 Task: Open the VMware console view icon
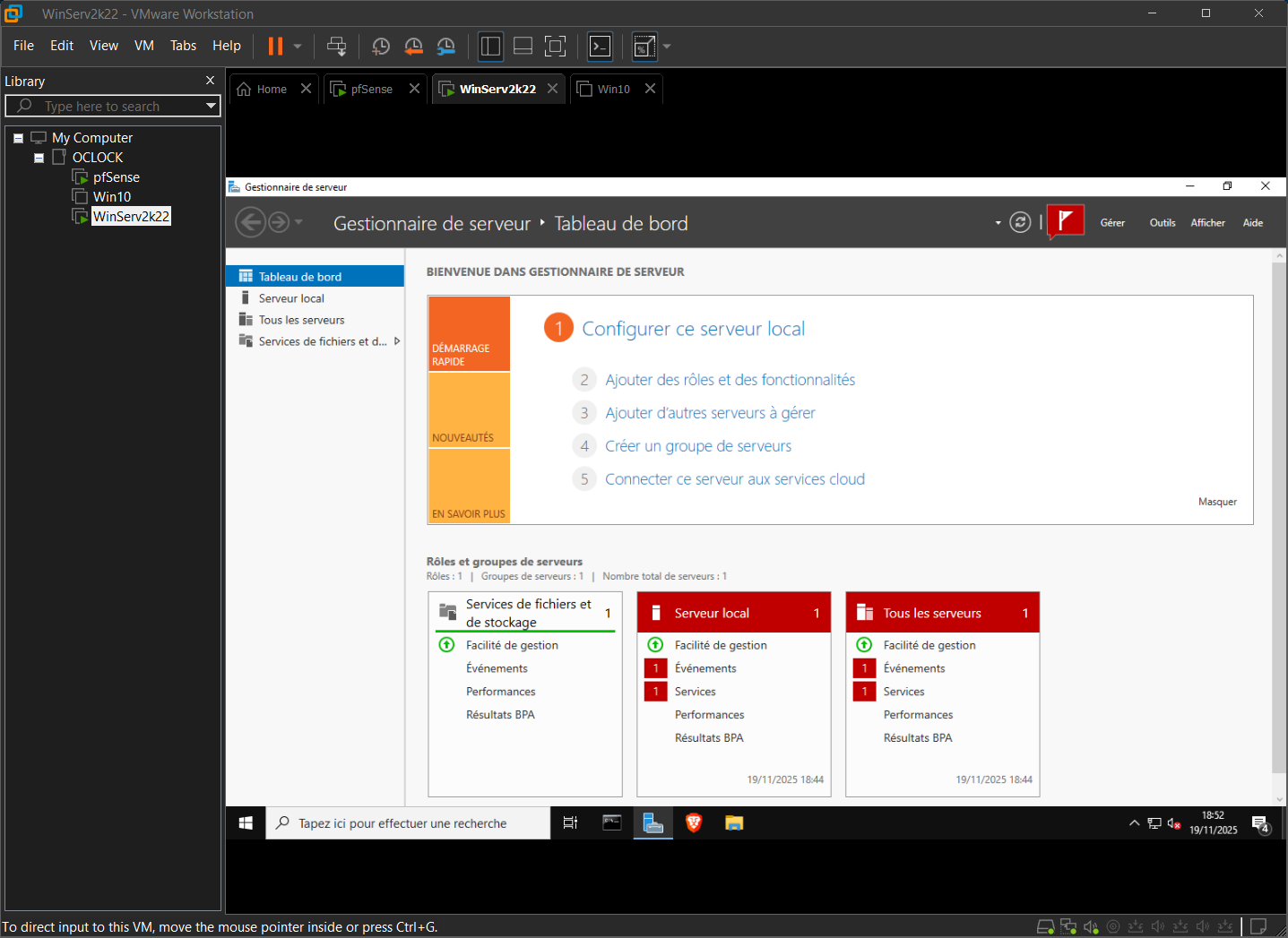(x=600, y=47)
